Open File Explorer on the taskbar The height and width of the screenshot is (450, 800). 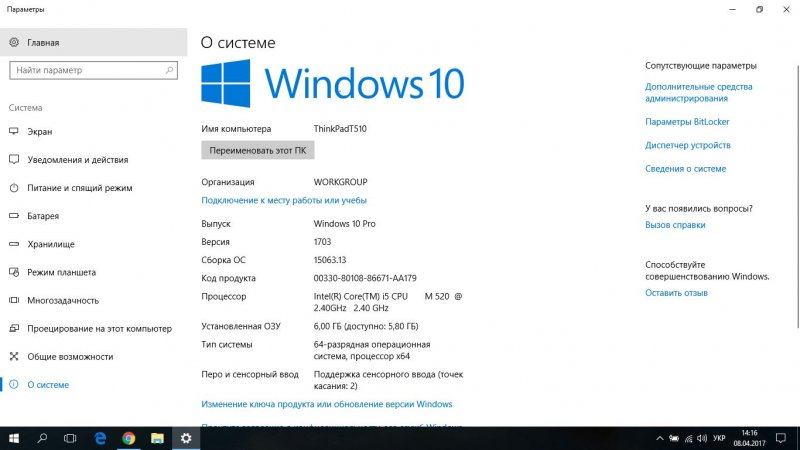tap(157, 438)
